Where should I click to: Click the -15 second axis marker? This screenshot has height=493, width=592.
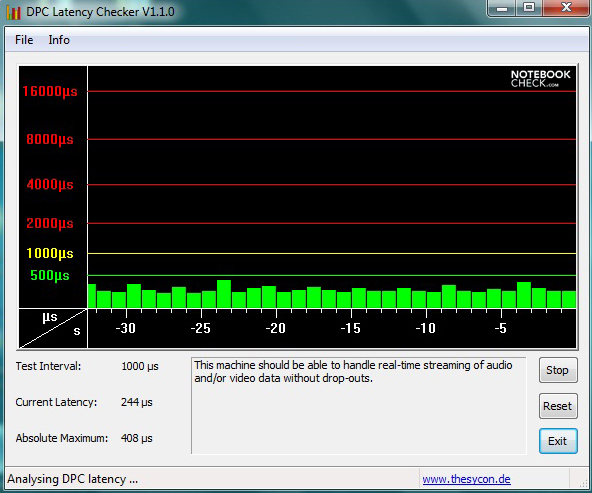351,328
